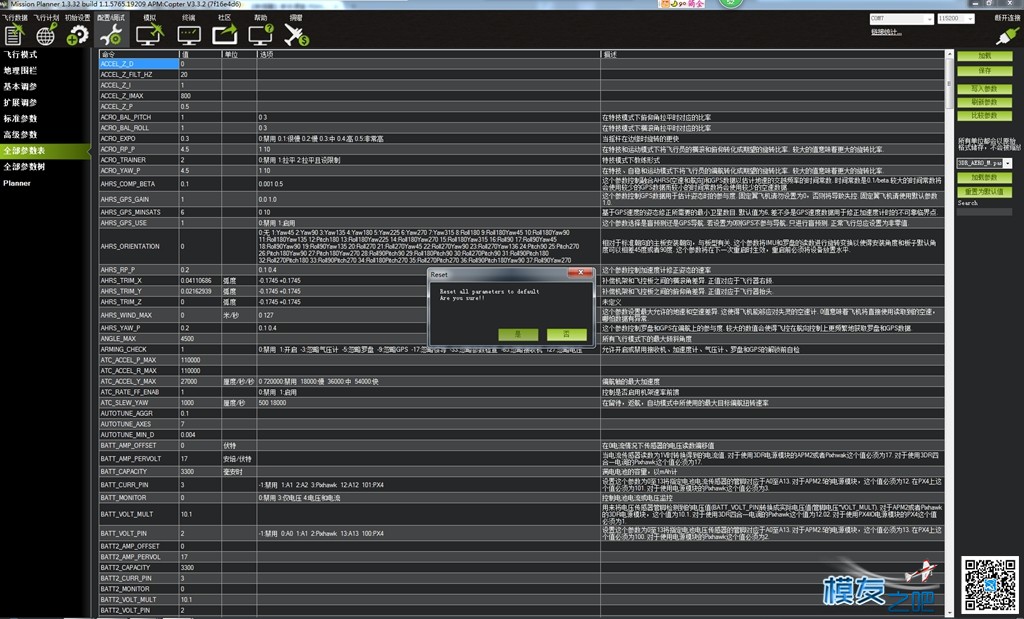Image resolution: width=1024 pixels, height=619 pixels.
Task: Select 标准参数 in the left sidebar
Action: (20, 119)
